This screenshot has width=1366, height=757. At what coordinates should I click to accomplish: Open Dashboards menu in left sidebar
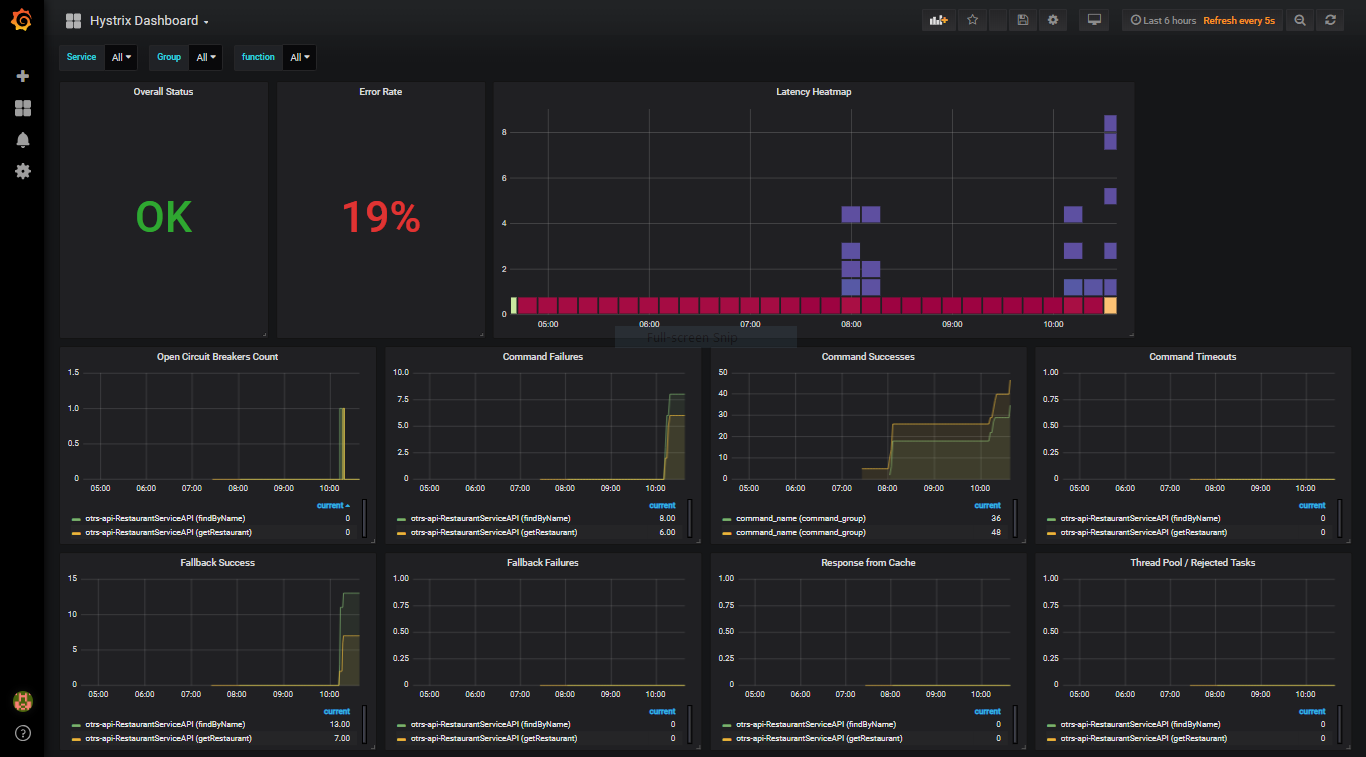(22, 108)
